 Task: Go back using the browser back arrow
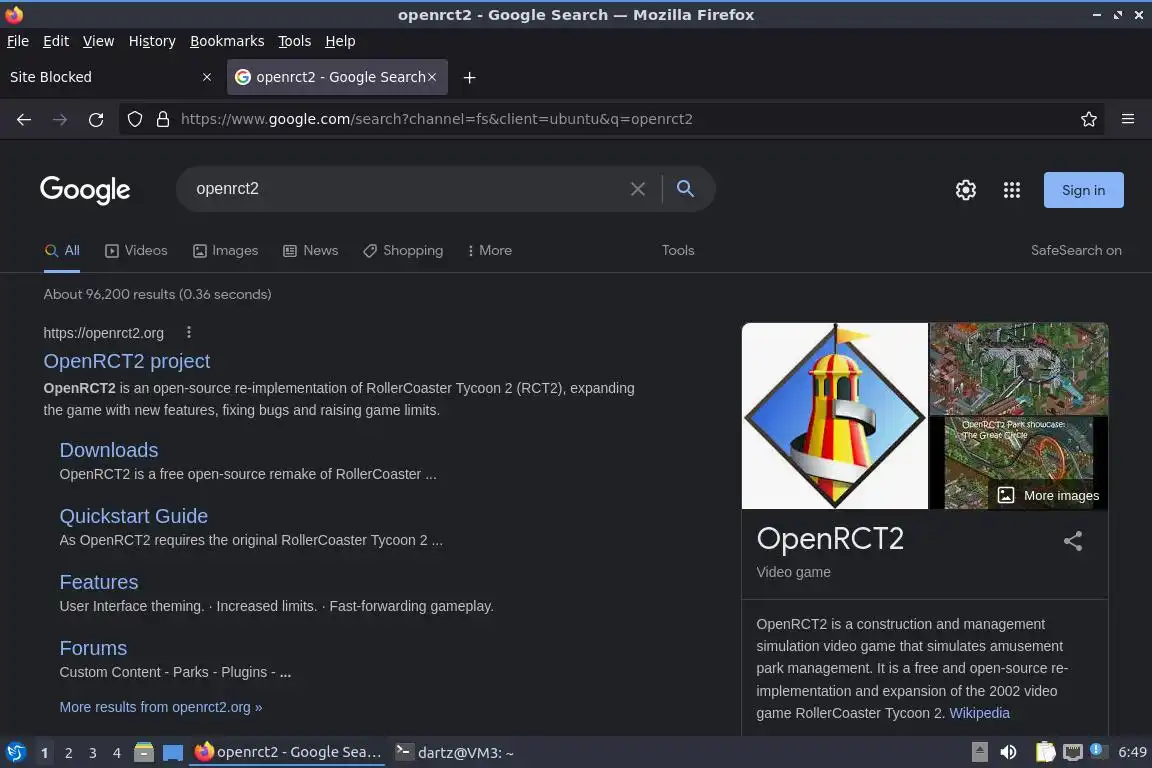[24, 119]
